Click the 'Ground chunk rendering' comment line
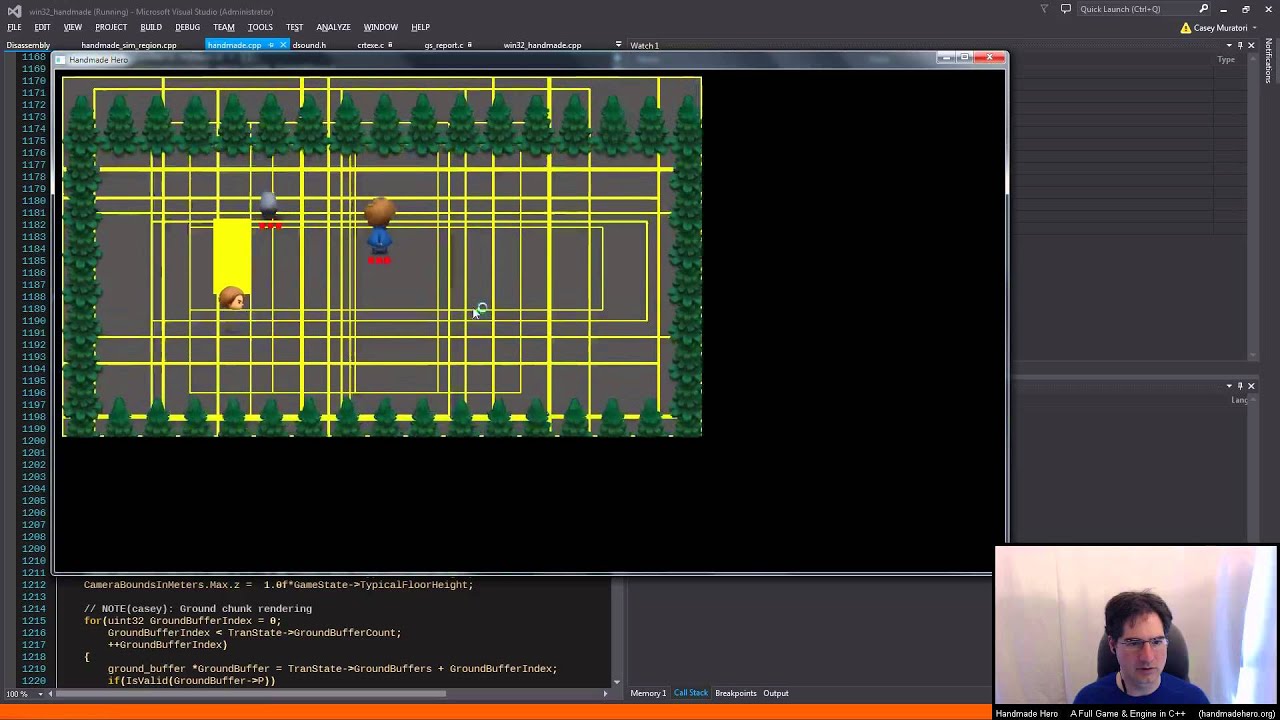The width and height of the screenshot is (1280, 720). point(198,609)
